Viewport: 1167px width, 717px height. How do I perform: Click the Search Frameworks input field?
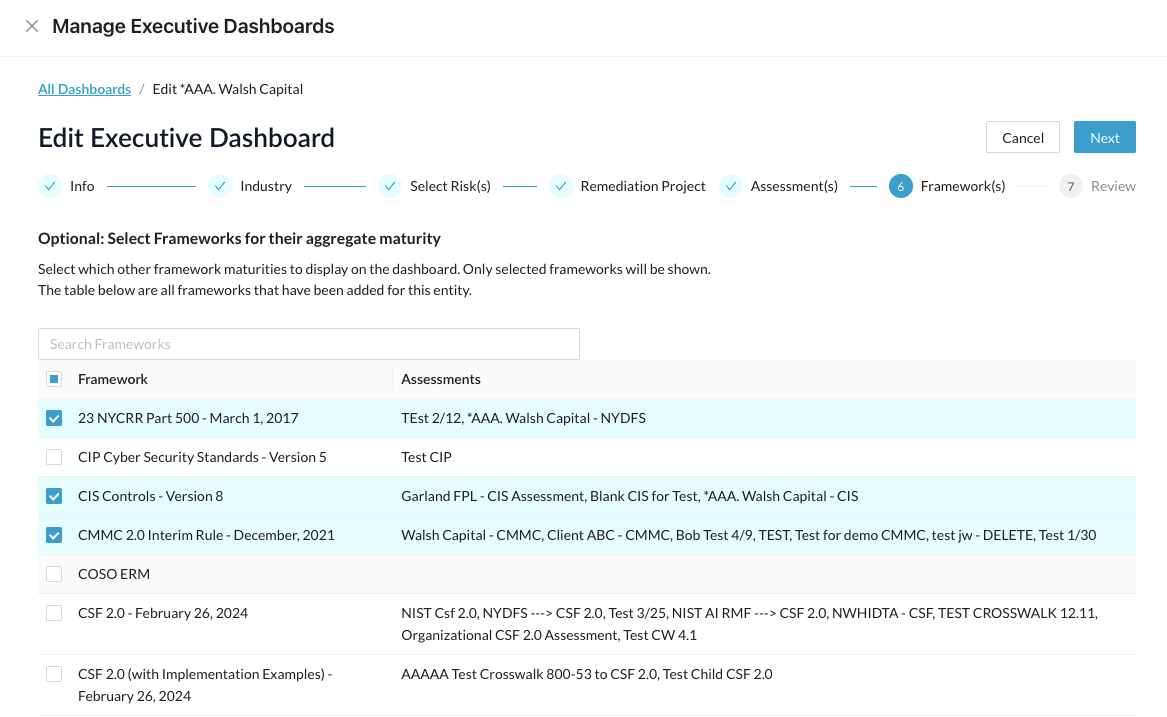click(309, 344)
